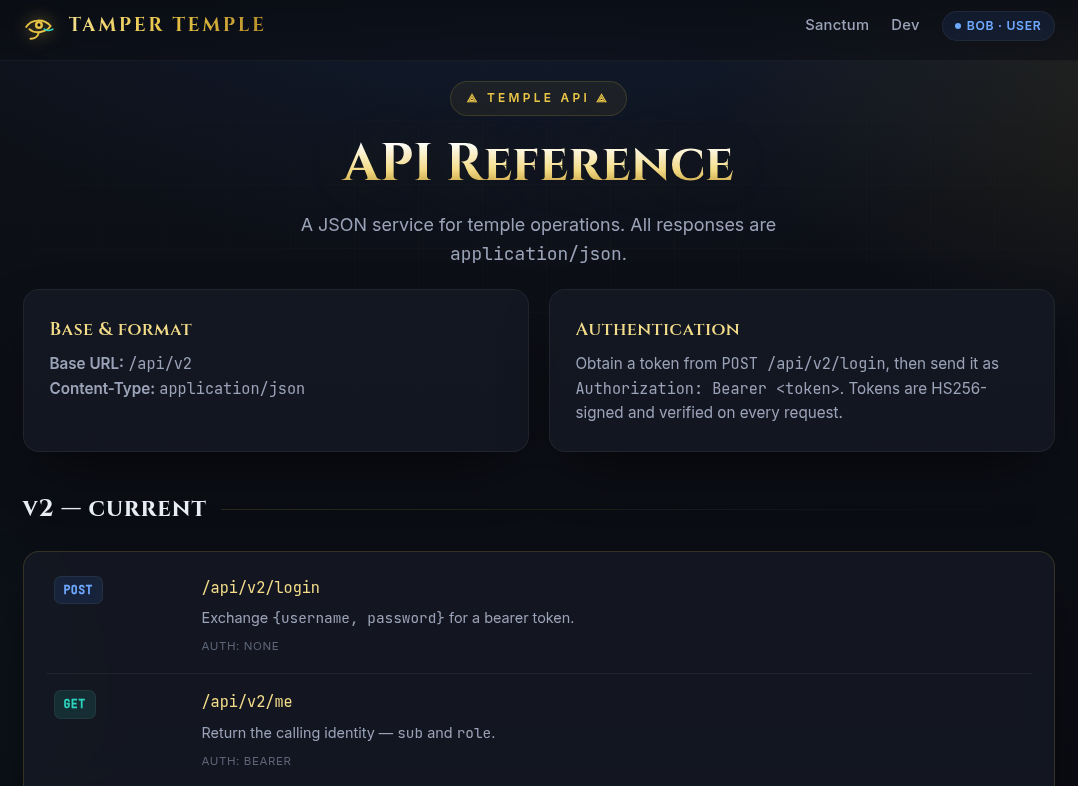Click the /api/v2/me endpoint path
The image size is (1078, 786).
tap(247, 701)
